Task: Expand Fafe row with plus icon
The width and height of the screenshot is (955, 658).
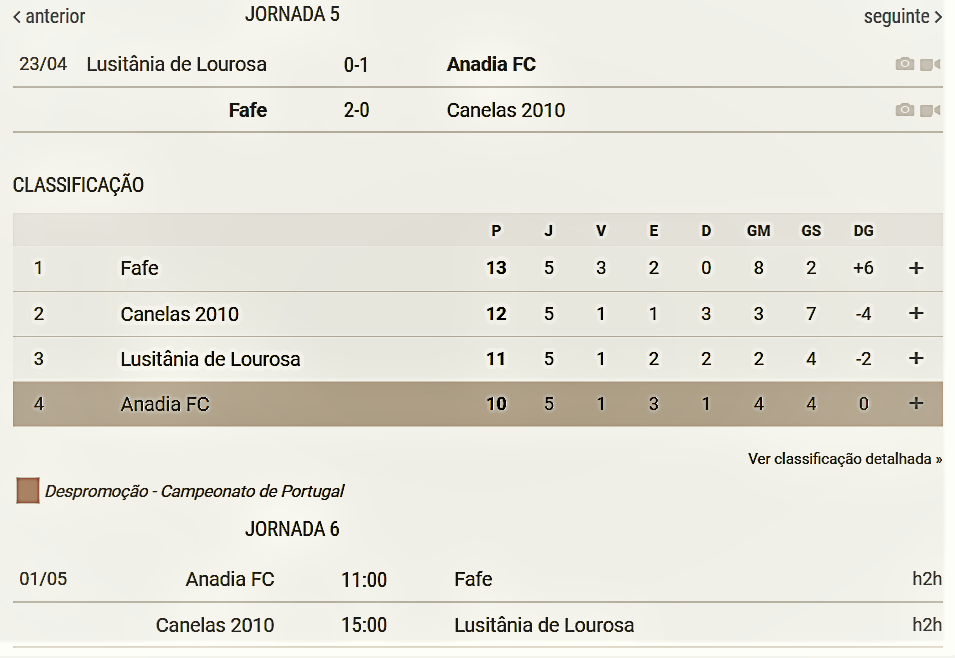Action: (x=915, y=268)
